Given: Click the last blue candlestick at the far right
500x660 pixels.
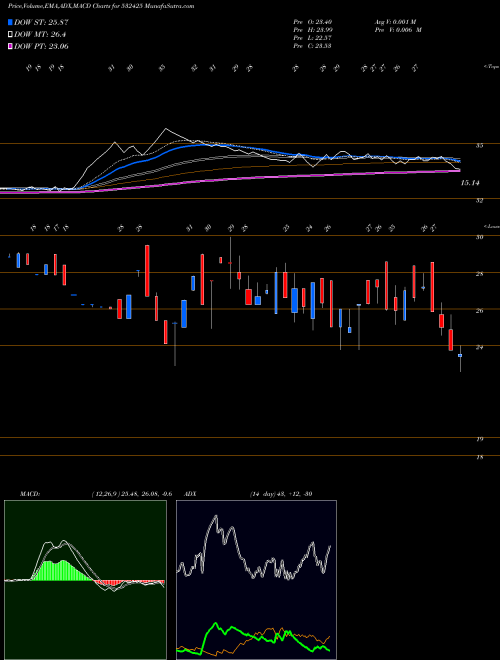Looking at the screenshot, I should pos(460,356).
